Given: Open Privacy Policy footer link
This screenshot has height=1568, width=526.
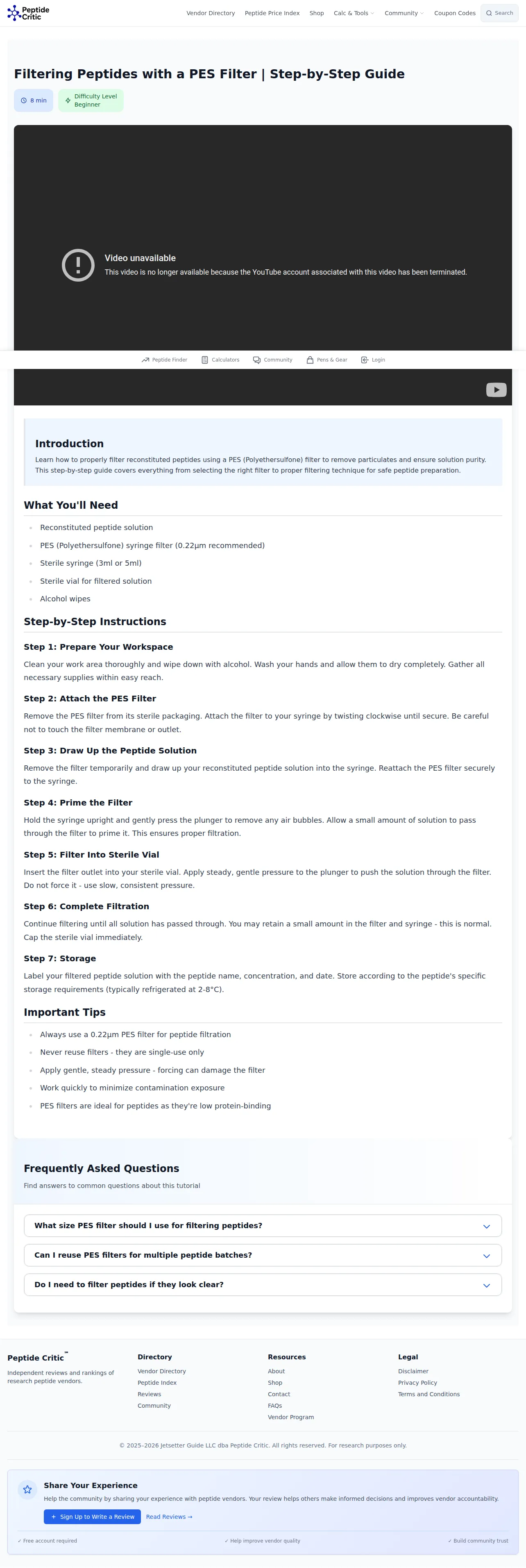Looking at the screenshot, I should pyautogui.click(x=417, y=1383).
